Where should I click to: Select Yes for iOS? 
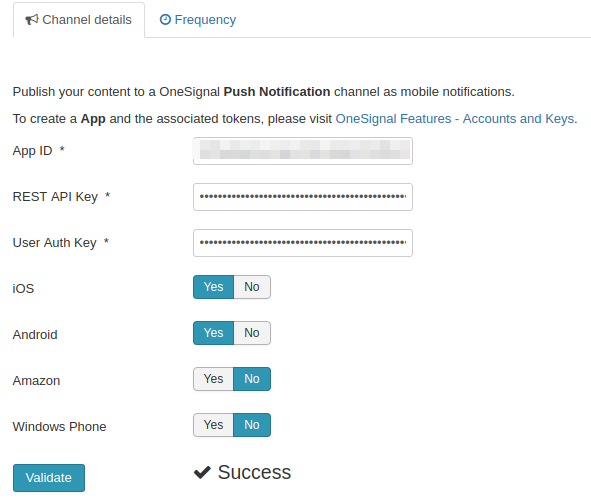click(213, 287)
